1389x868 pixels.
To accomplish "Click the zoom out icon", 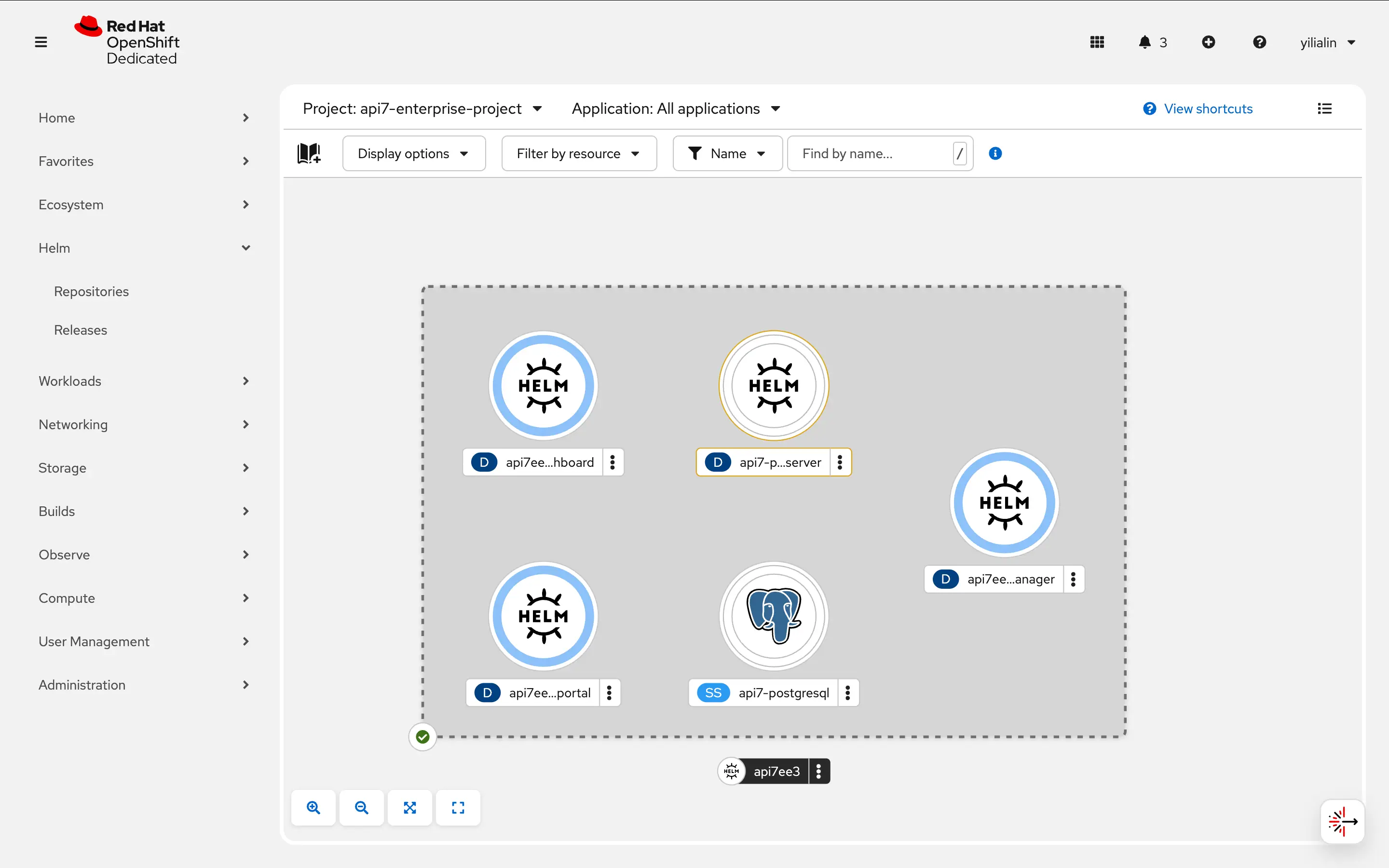I will (362, 808).
